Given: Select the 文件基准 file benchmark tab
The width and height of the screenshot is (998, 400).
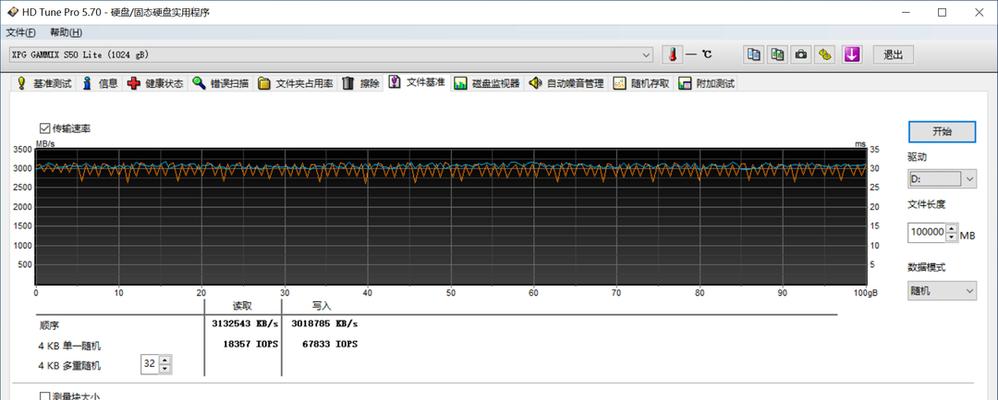Looking at the screenshot, I should click(417, 82).
